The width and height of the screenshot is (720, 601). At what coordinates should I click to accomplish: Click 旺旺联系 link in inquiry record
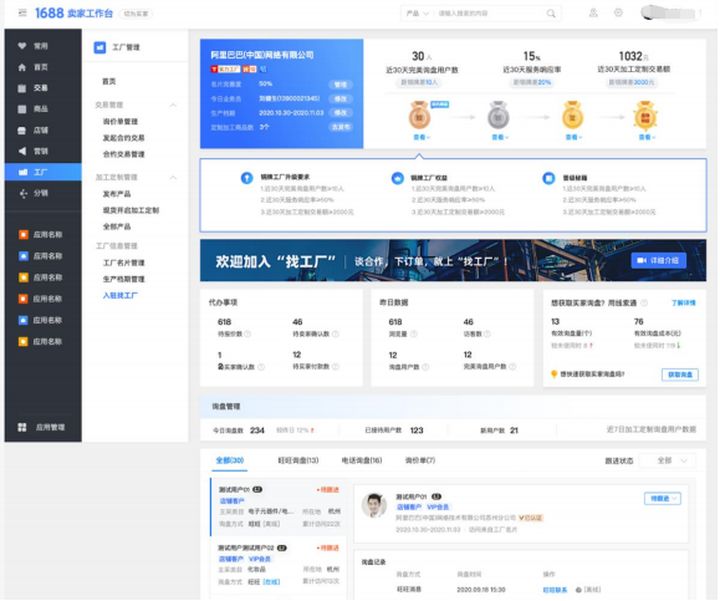(555, 590)
